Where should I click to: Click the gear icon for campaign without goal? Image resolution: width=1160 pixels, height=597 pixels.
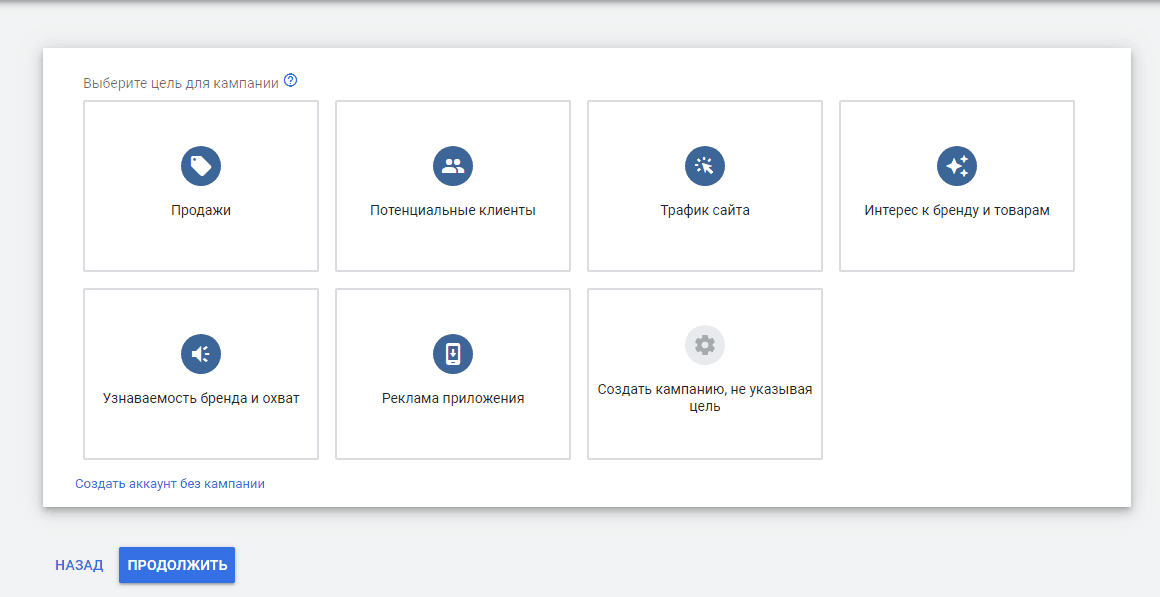tap(705, 344)
